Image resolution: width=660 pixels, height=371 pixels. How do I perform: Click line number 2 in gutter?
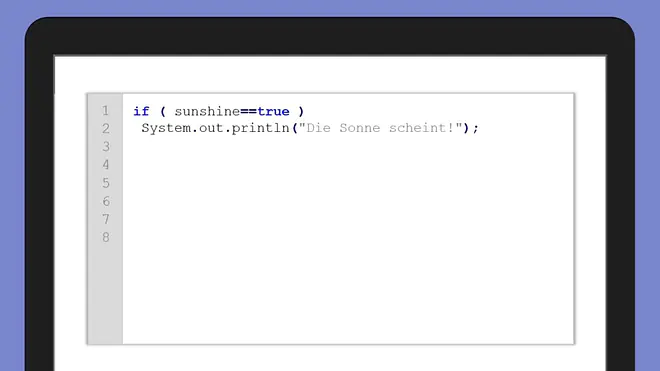106,128
